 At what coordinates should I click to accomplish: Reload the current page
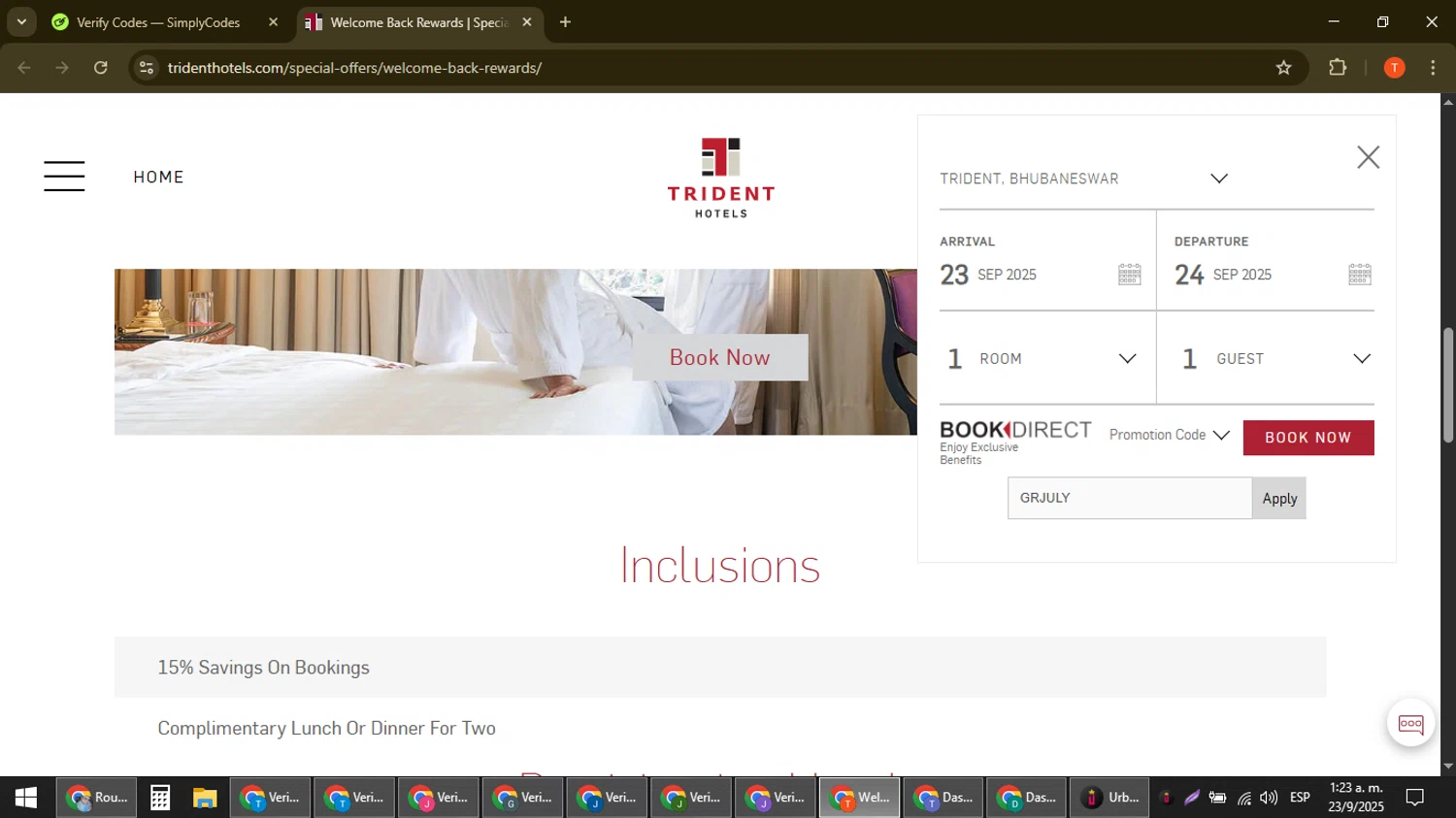point(101,68)
